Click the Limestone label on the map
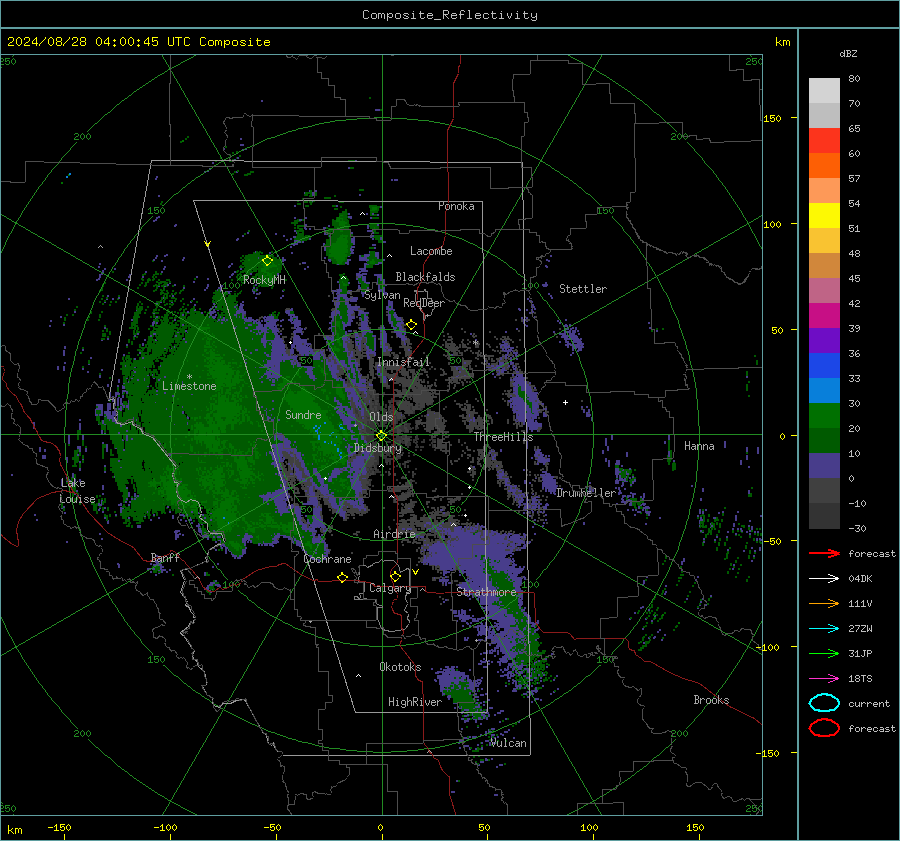Image resolution: width=900 pixels, height=841 pixels. [189, 386]
